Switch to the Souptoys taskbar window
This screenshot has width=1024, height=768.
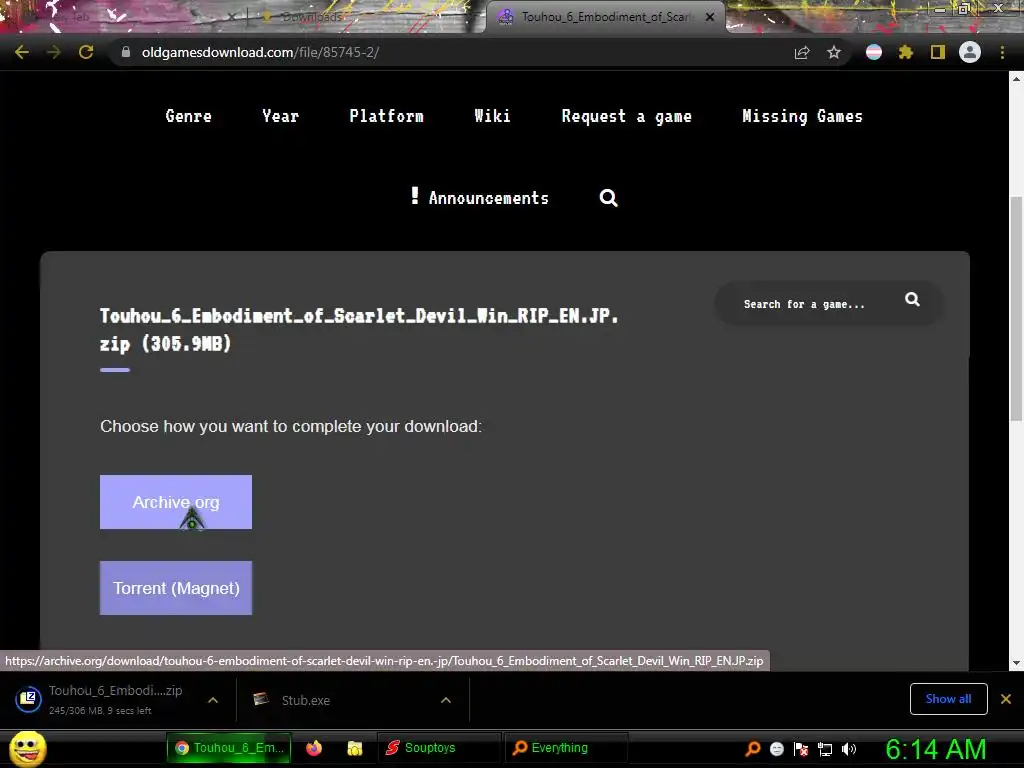tap(440, 748)
